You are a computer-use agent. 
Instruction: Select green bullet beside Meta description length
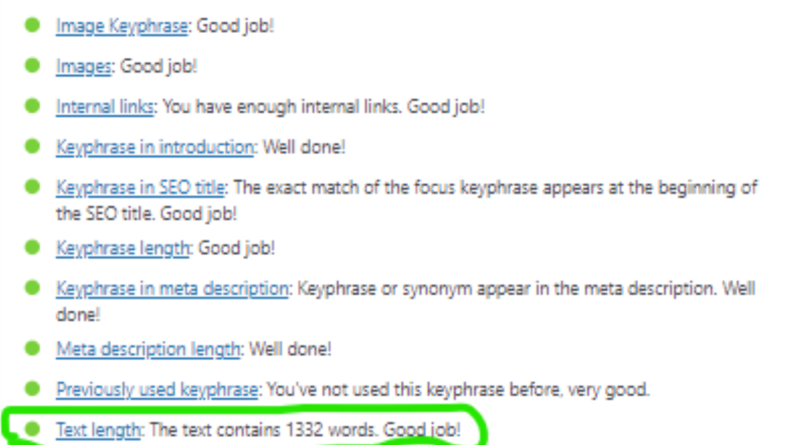pos(33,348)
